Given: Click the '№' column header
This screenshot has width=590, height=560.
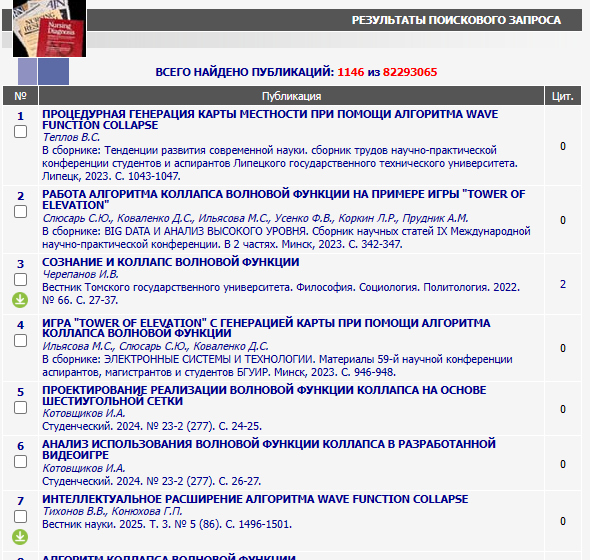Looking at the screenshot, I should 20,96.
